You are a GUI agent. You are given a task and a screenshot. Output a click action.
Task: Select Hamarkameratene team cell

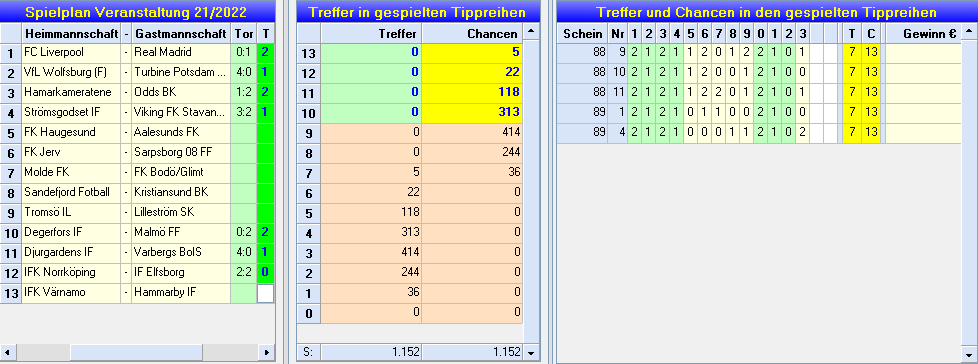coord(71,93)
